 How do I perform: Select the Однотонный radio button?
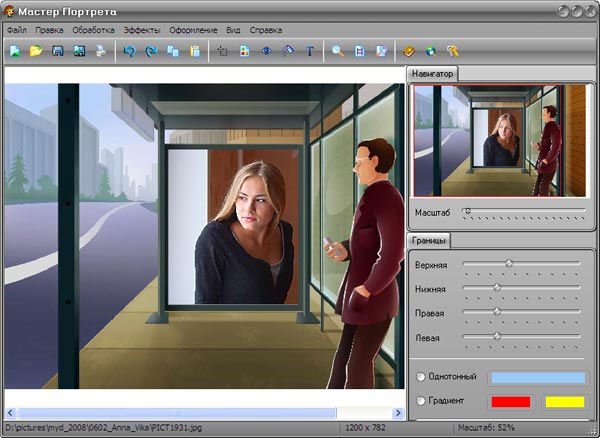click(x=420, y=377)
